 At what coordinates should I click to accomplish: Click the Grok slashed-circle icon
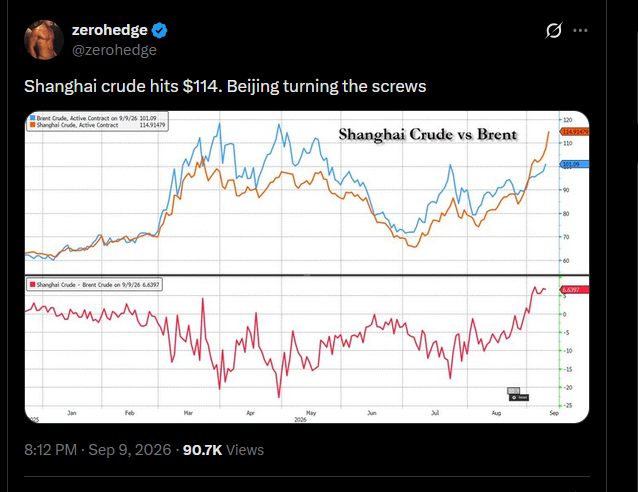click(x=554, y=30)
